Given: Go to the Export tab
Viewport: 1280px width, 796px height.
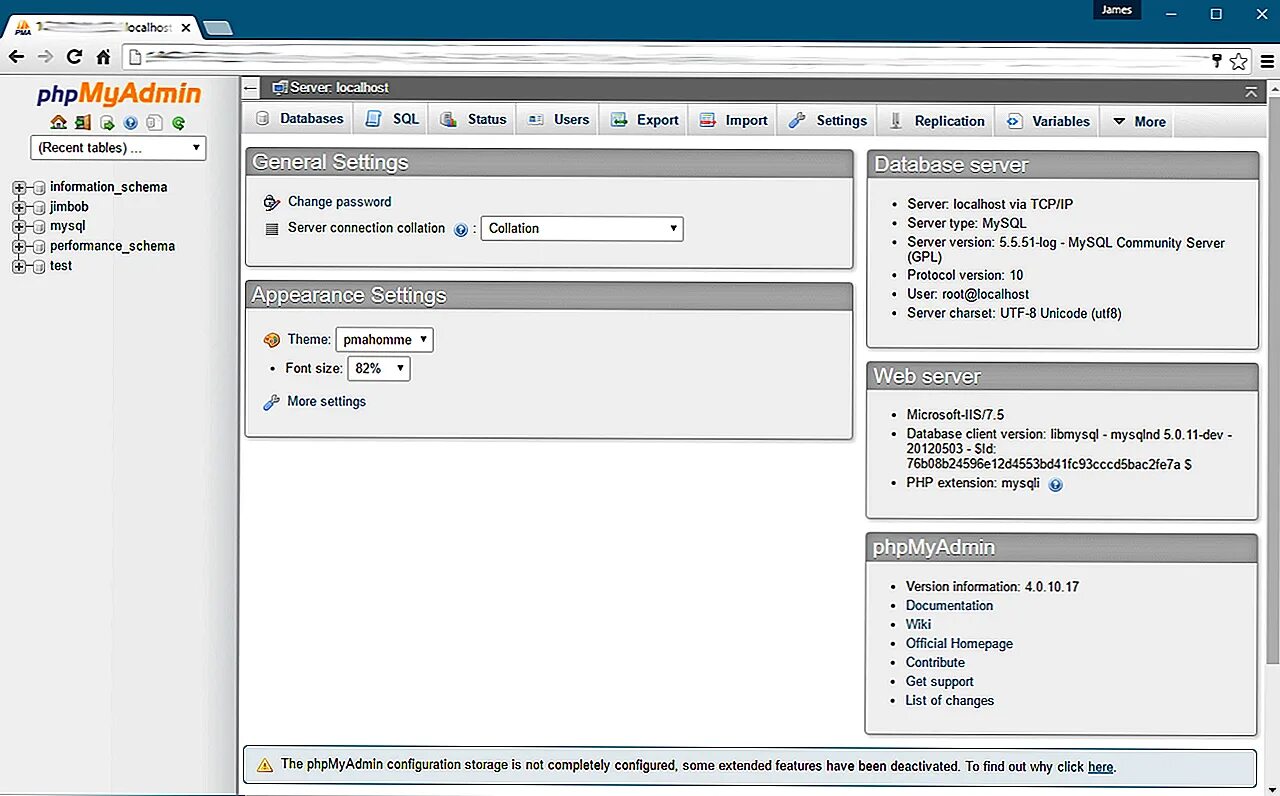Looking at the screenshot, I should (x=644, y=120).
